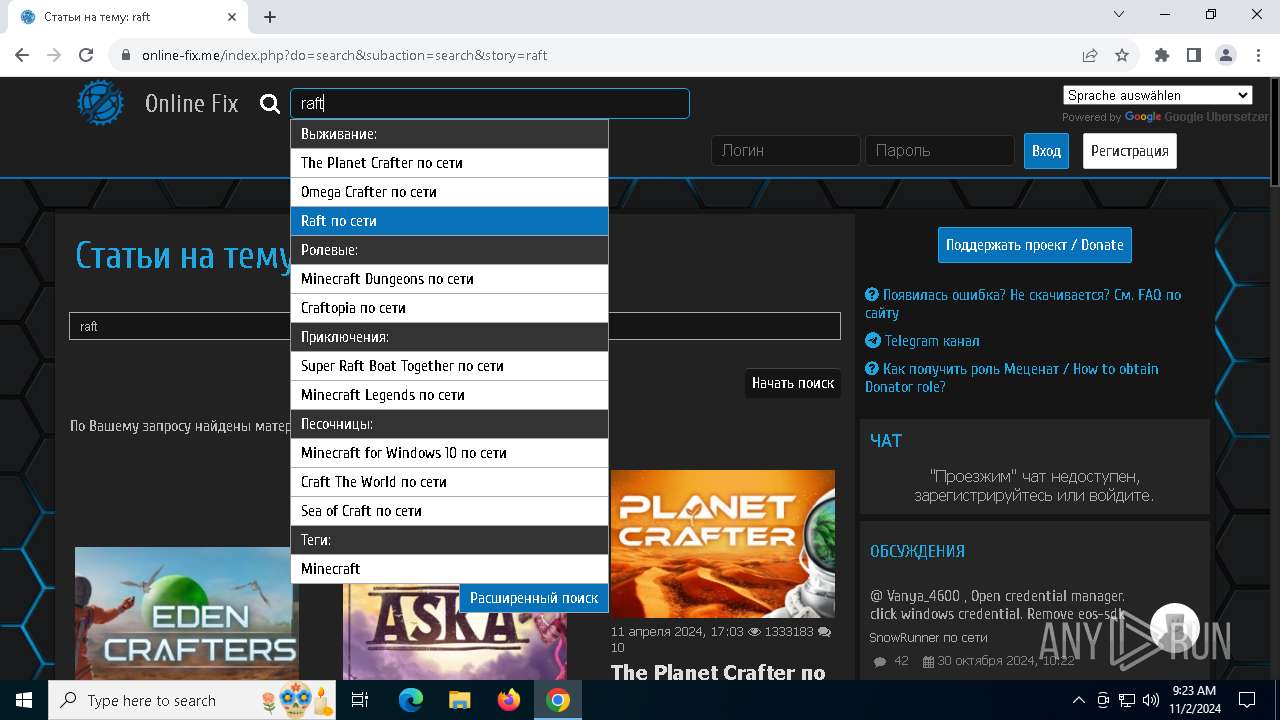Screen dimensions: 1280x720
Task: Bookmark this page with star icon
Action: pyautogui.click(x=1122, y=55)
